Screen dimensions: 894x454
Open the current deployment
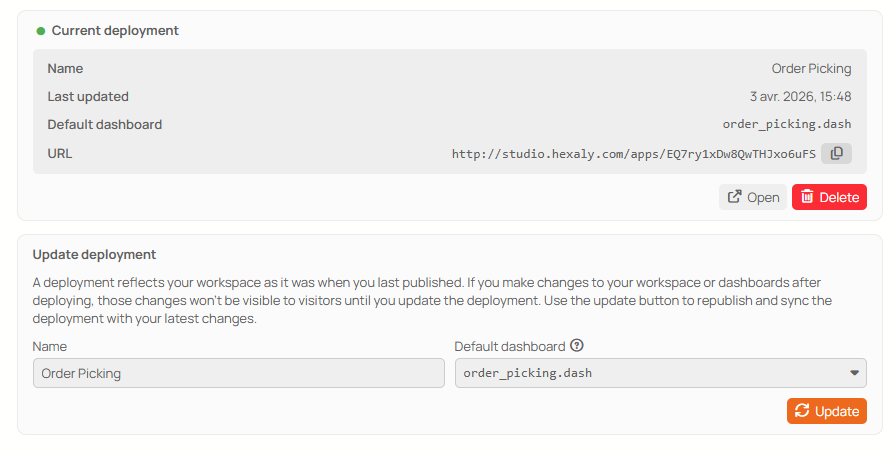pyautogui.click(x=753, y=197)
